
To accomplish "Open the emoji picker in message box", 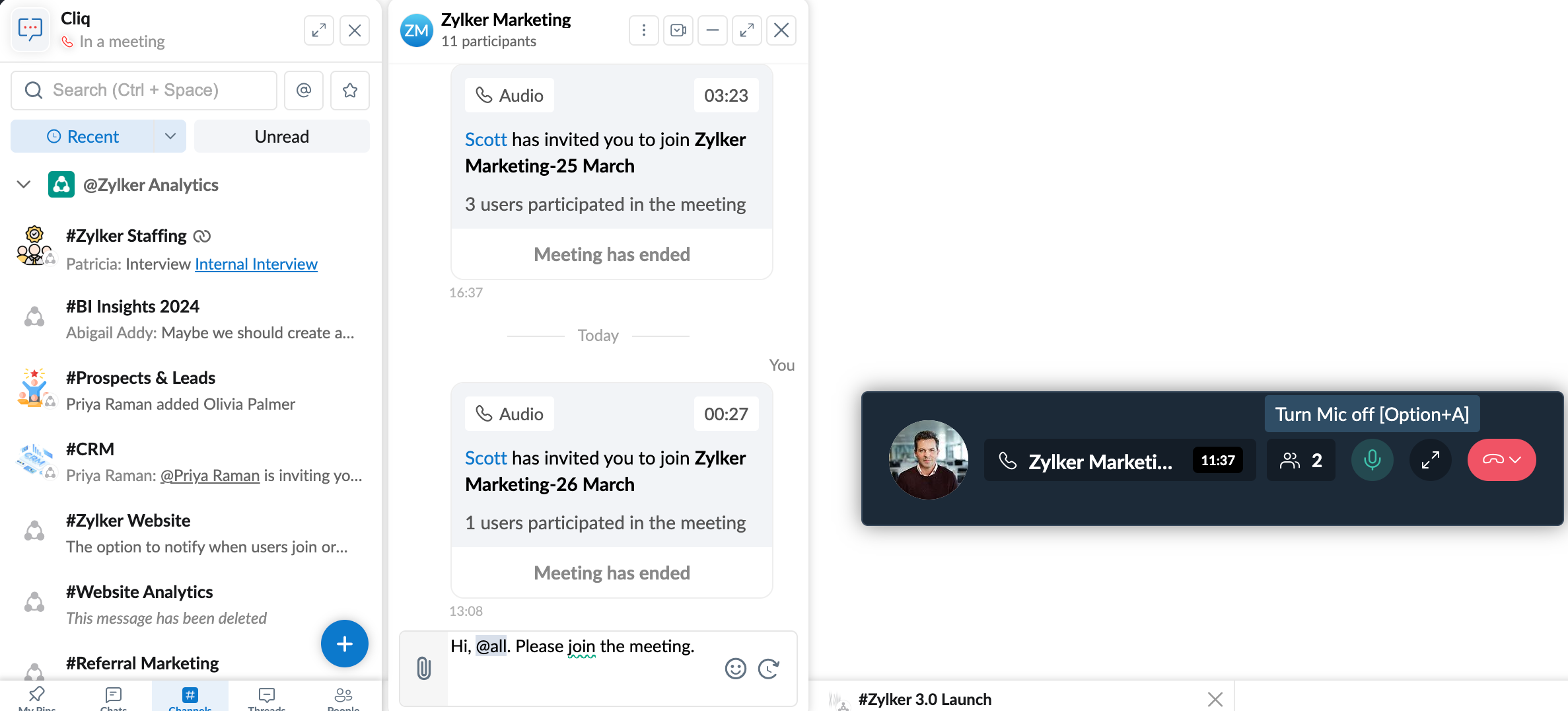I will (x=735, y=669).
